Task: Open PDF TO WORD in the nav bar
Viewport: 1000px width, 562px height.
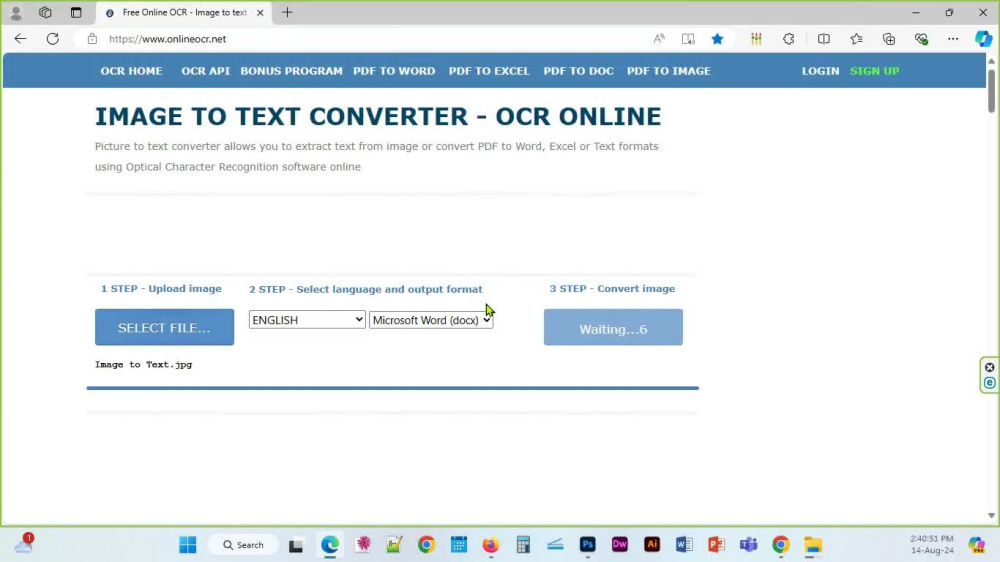Action: coord(394,71)
